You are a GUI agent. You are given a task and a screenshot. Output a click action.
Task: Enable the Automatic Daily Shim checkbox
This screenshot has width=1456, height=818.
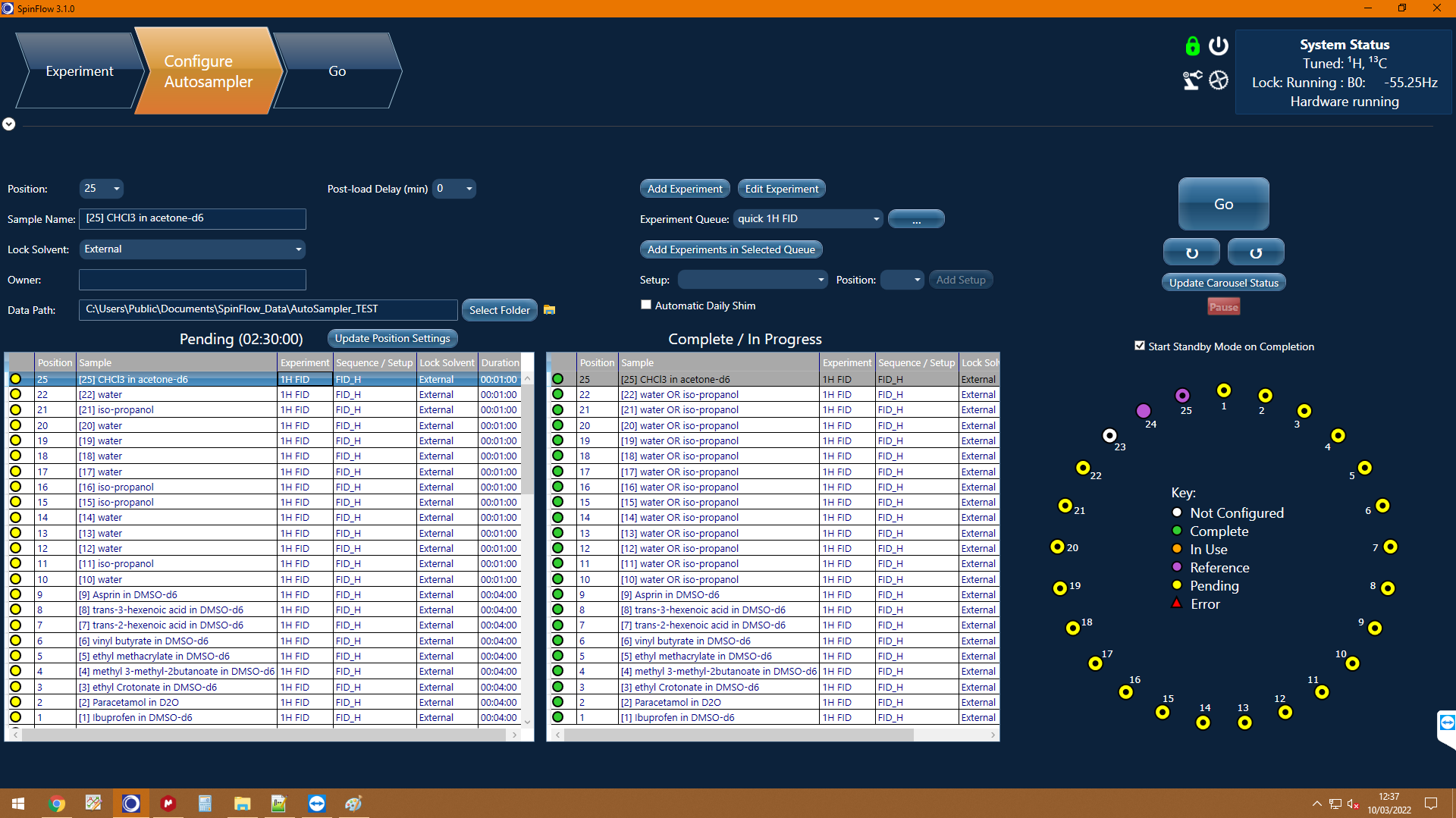tap(646, 305)
